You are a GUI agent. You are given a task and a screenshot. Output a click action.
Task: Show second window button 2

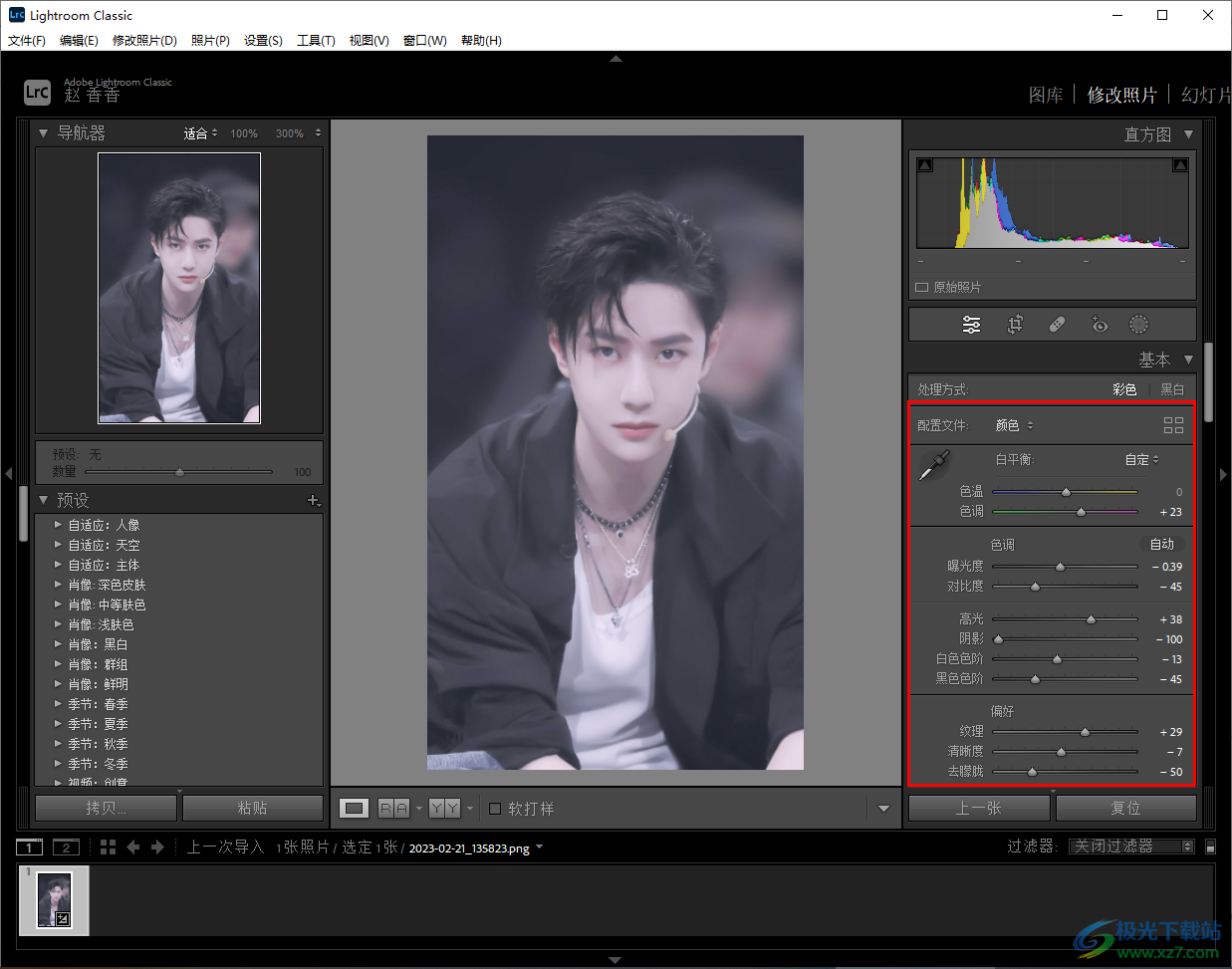coord(66,848)
